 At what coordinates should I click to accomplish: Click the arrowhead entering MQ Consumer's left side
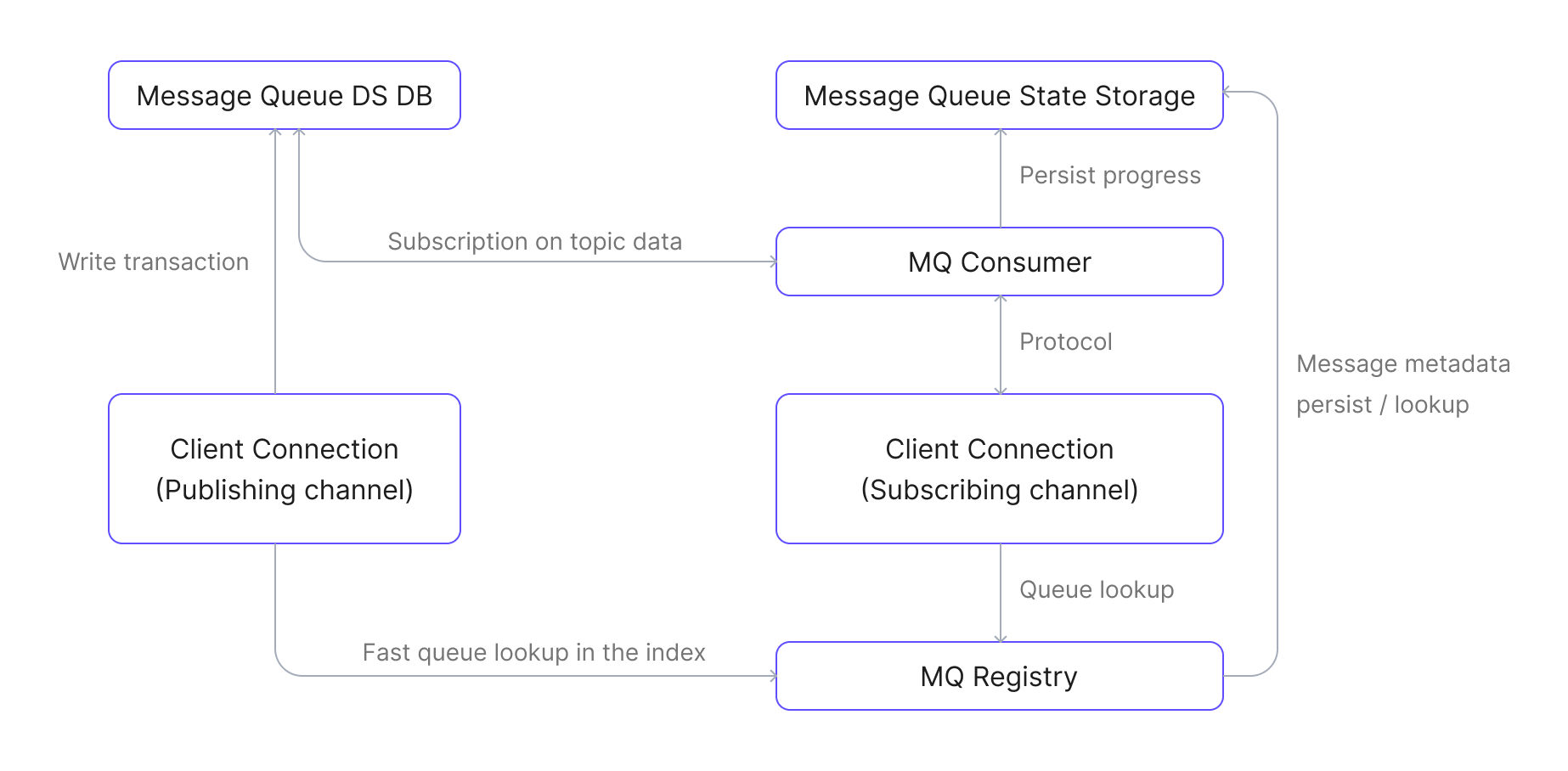pyautogui.click(x=773, y=262)
